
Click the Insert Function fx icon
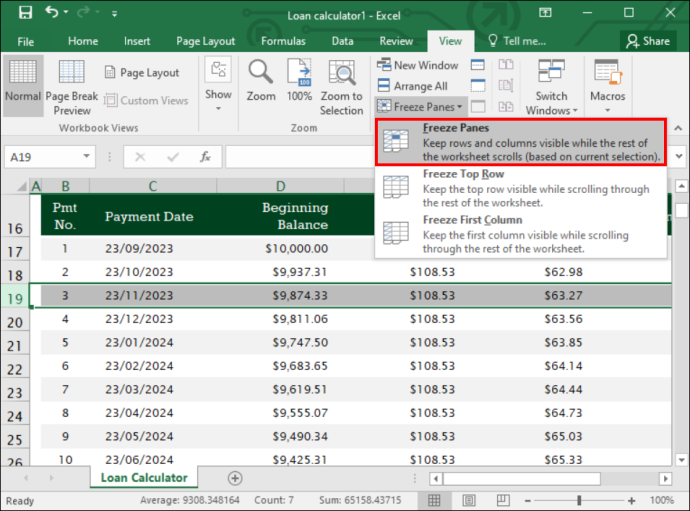click(x=205, y=157)
